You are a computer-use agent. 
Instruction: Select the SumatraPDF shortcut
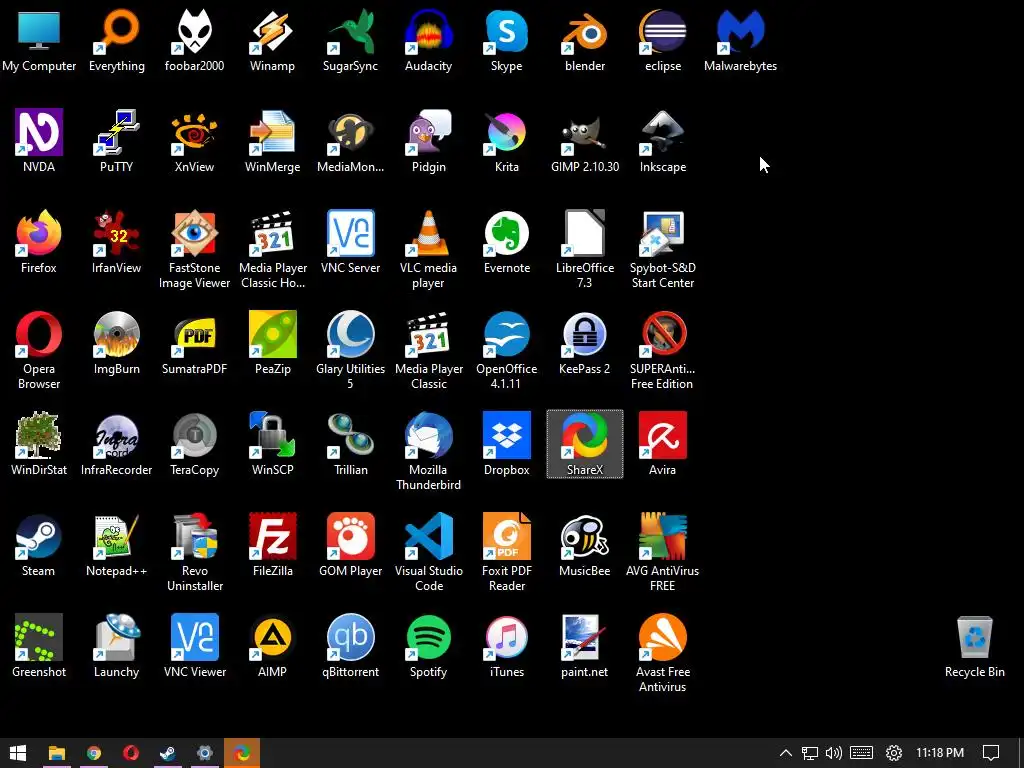[195, 344]
